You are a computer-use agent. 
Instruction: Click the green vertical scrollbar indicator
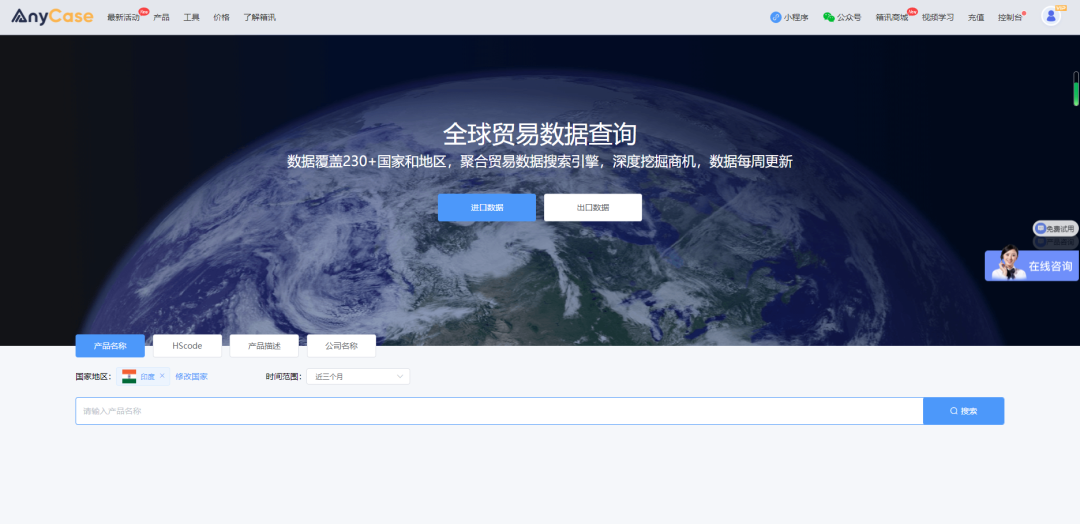tap(1076, 89)
